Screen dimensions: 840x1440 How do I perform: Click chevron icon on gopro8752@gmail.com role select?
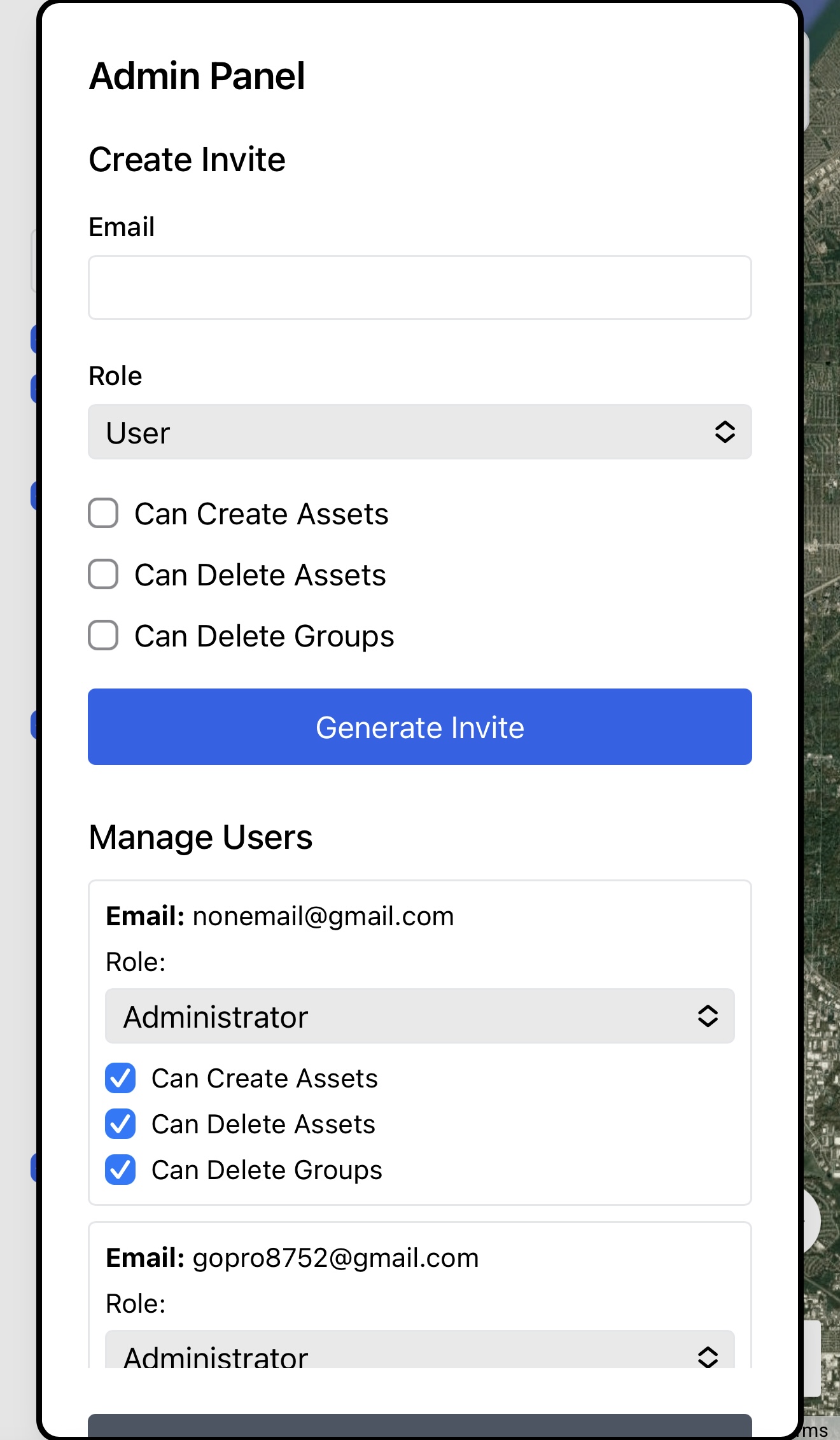[x=708, y=1357]
